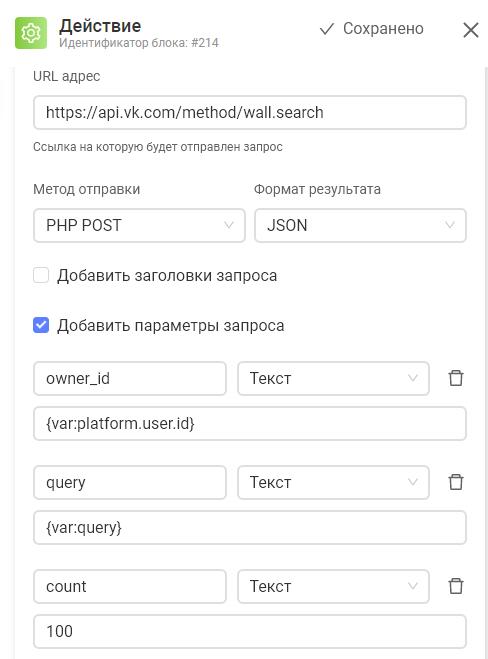The width and height of the screenshot is (488, 659).
Task: Edit the {var:platform.user.id} value field
Action: [250, 423]
